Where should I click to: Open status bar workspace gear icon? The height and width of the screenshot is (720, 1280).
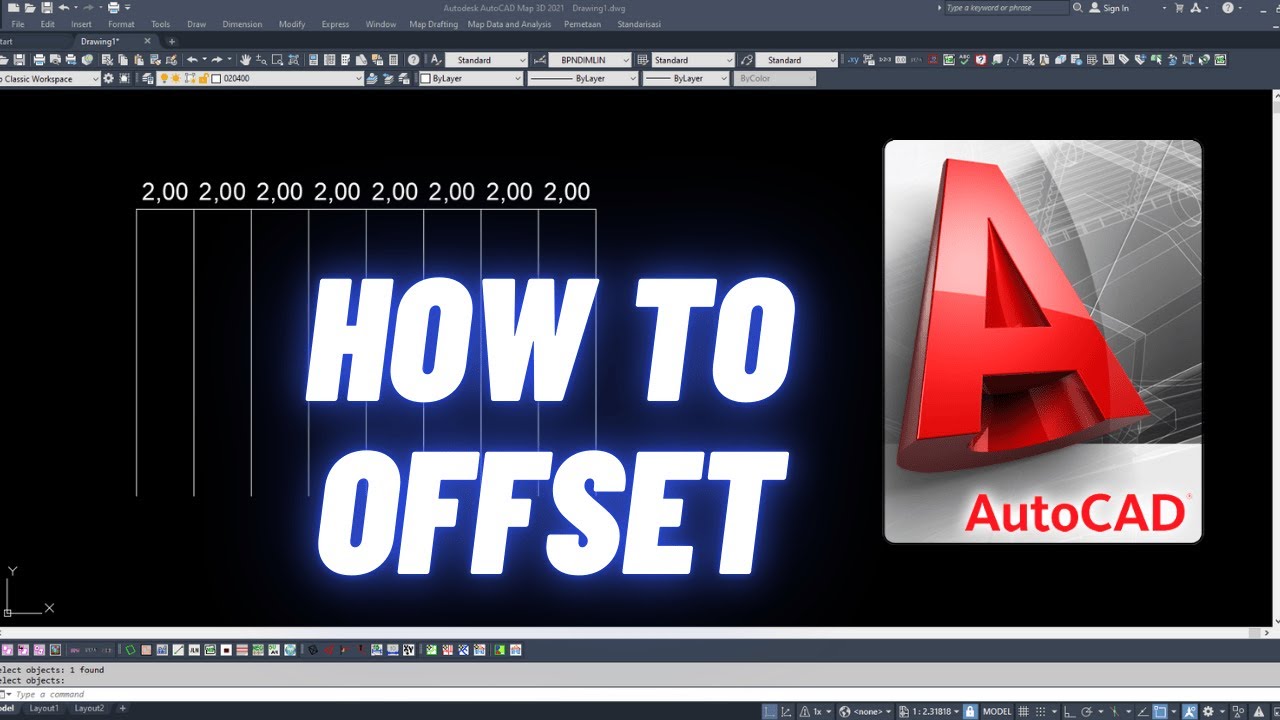pyautogui.click(x=1208, y=711)
